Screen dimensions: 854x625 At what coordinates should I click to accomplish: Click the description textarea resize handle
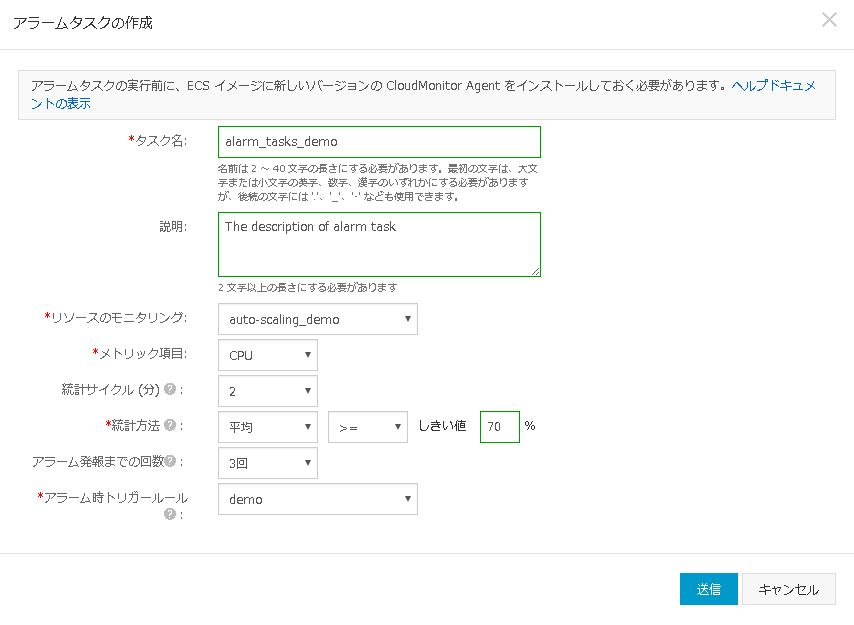coord(536,271)
